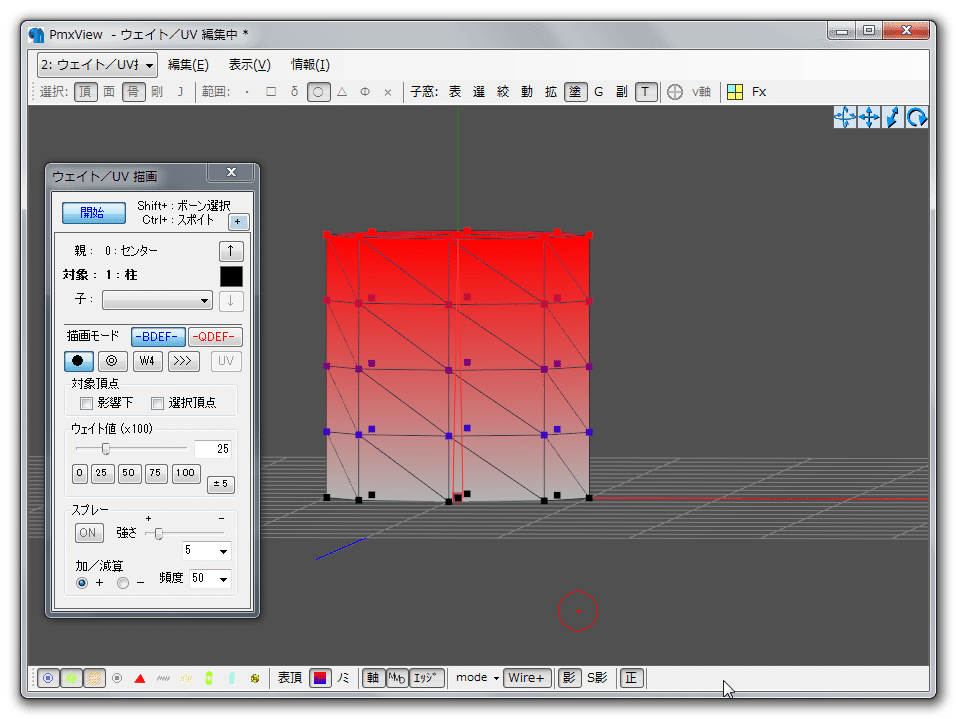Select the minus (subtract) radio button

[123, 583]
